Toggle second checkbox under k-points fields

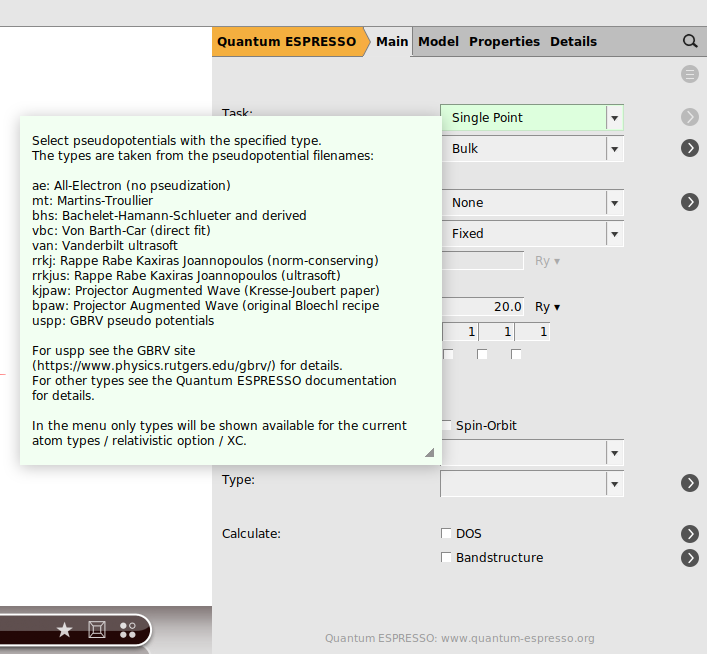(482, 355)
